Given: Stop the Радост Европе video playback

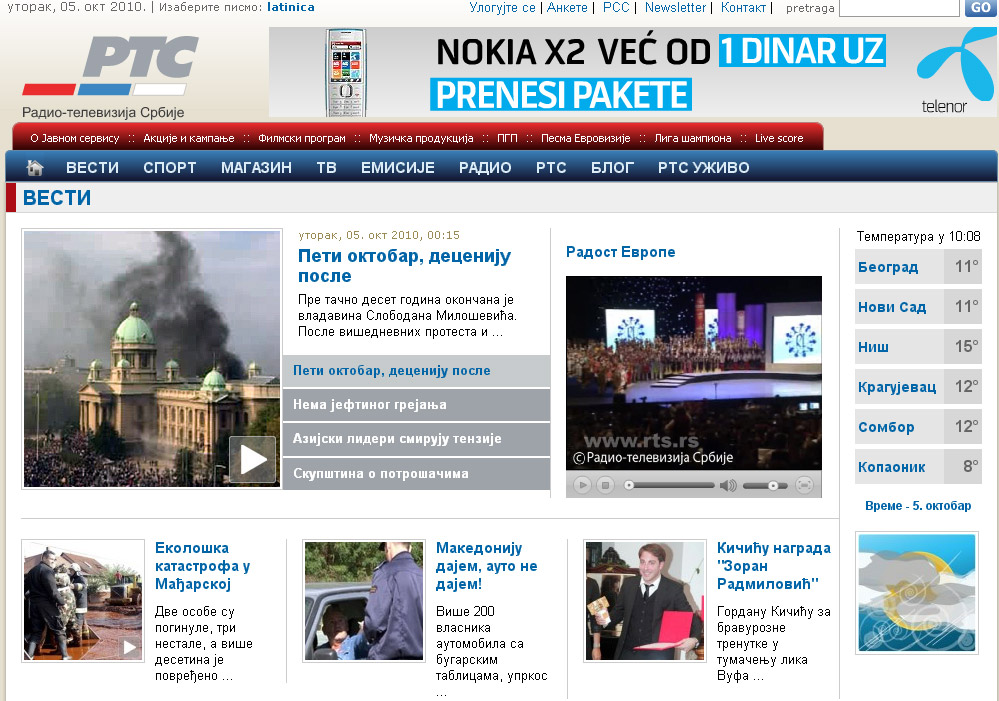Looking at the screenshot, I should 605,486.
